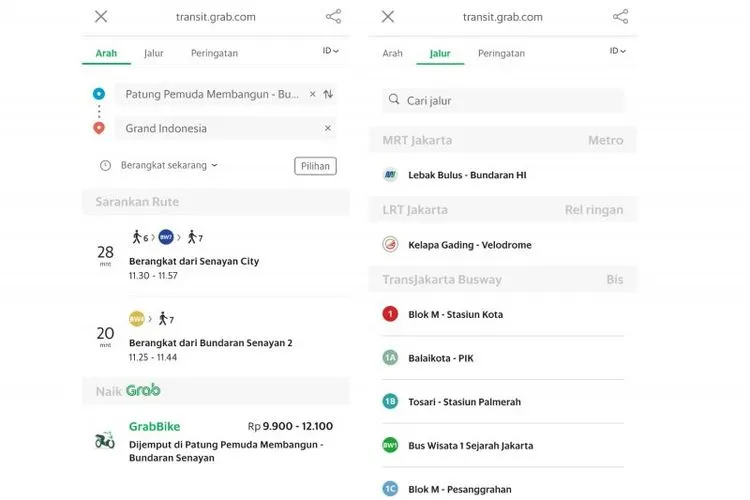Click the clock icon beside Berangkat sekarang
The width and height of the screenshot is (750, 500).
105,166
